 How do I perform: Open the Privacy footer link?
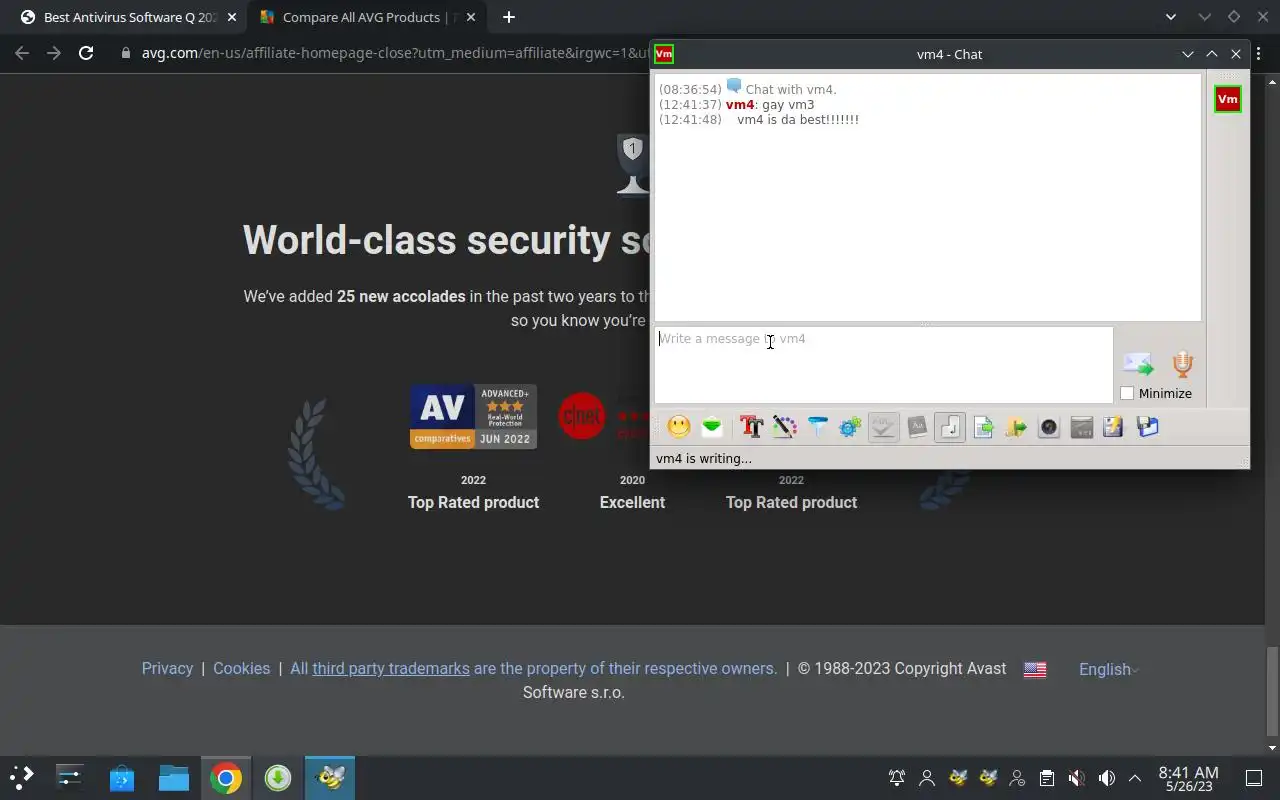(167, 669)
